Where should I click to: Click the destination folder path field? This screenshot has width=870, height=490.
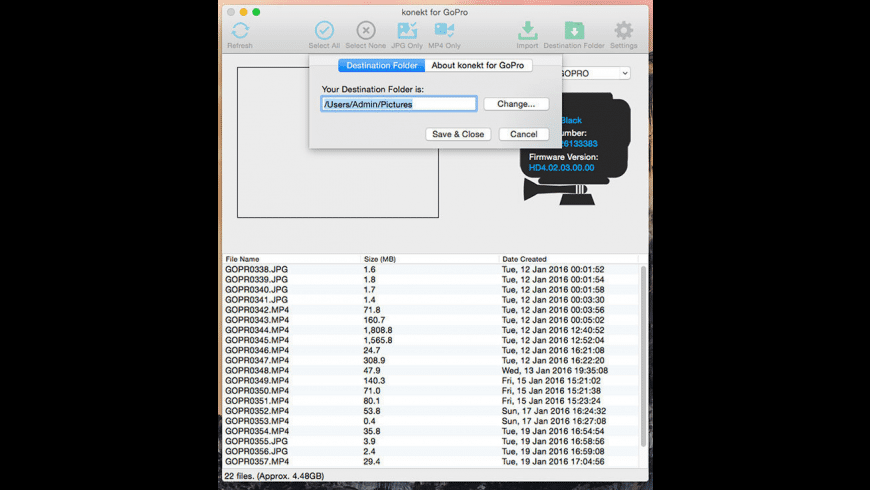click(399, 104)
